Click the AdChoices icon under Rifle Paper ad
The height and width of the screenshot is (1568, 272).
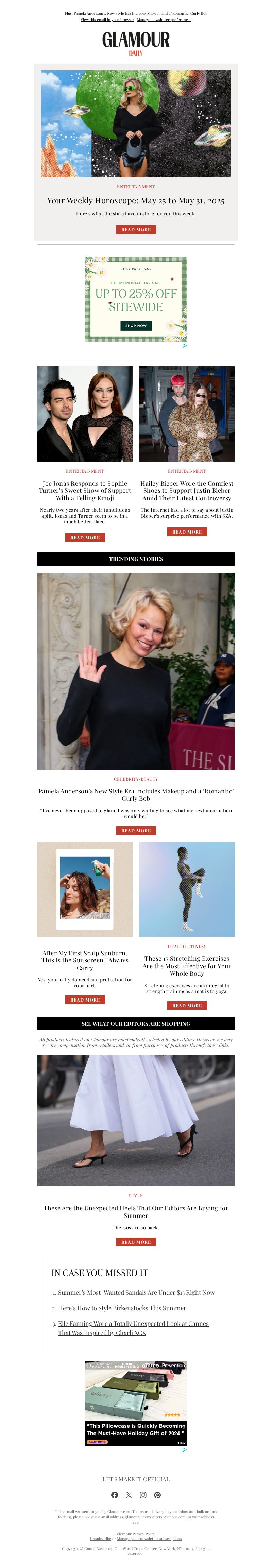point(184,346)
